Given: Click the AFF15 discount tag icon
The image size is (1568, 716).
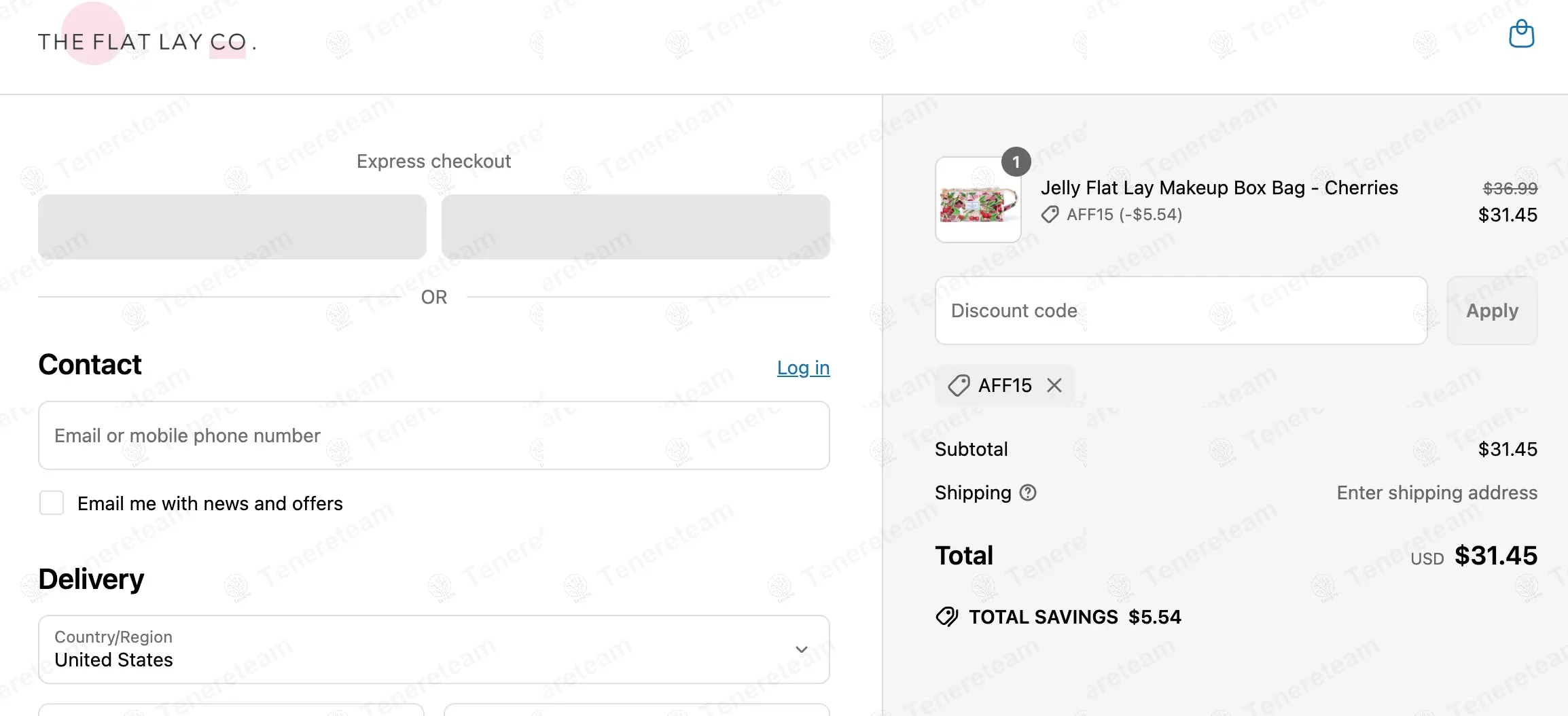Looking at the screenshot, I should pyautogui.click(x=959, y=385).
